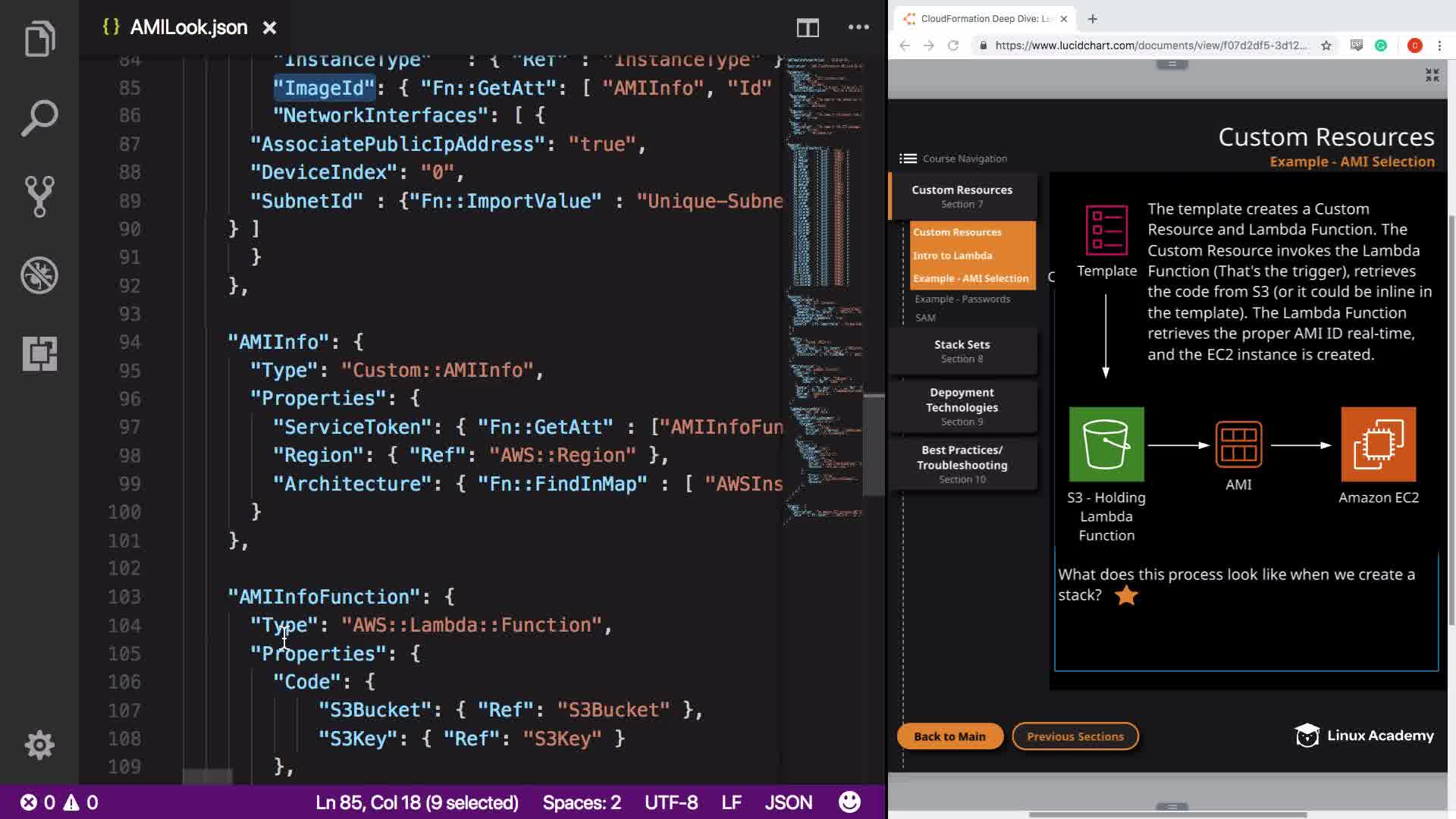Open the Search panel icon
Screen dimensions: 1456x819
click(39, 118)
